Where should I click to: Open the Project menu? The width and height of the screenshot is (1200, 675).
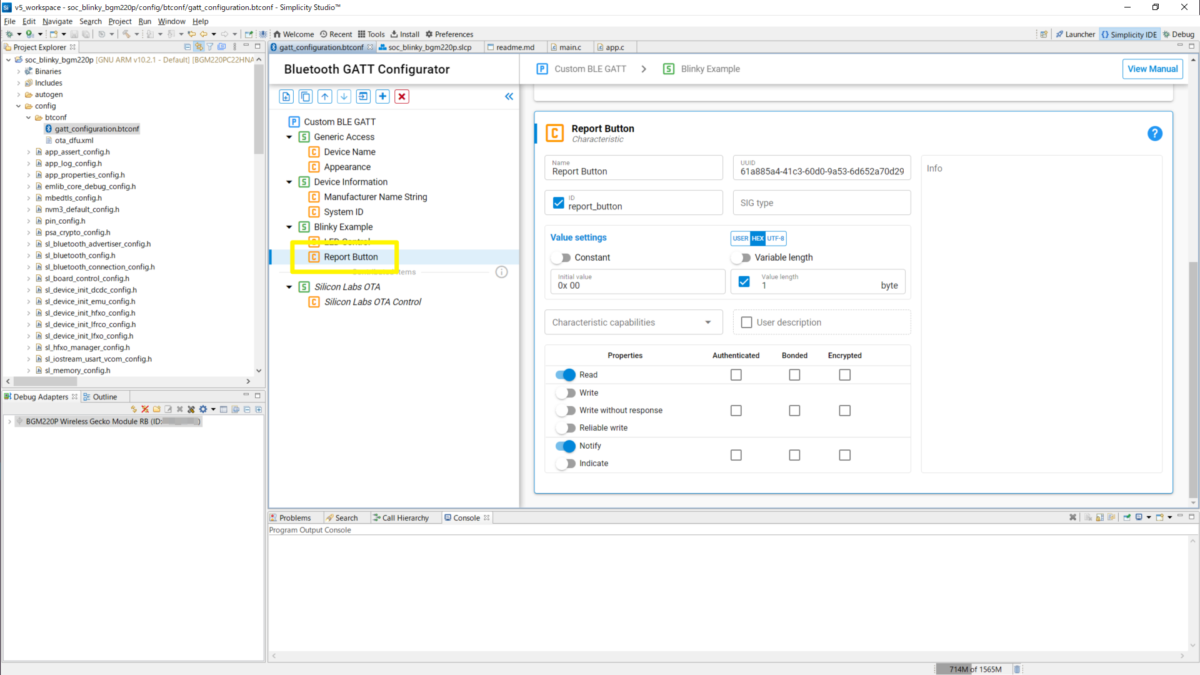click(120, 21)
